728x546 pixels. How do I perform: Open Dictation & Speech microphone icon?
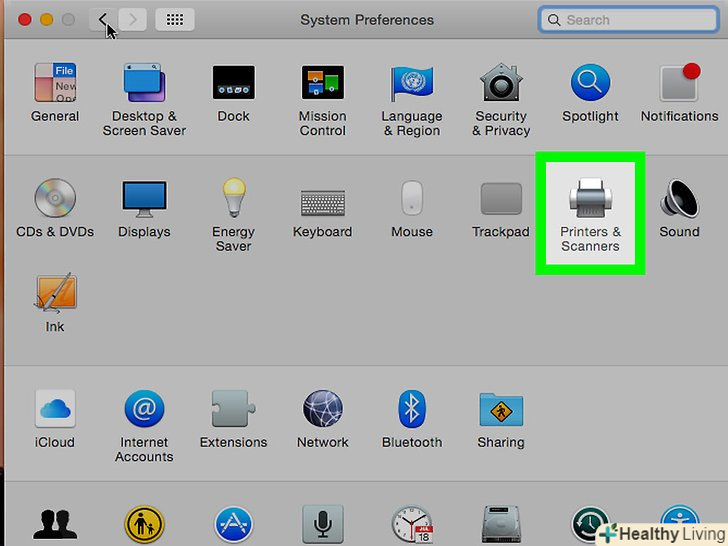coord(323,525)
